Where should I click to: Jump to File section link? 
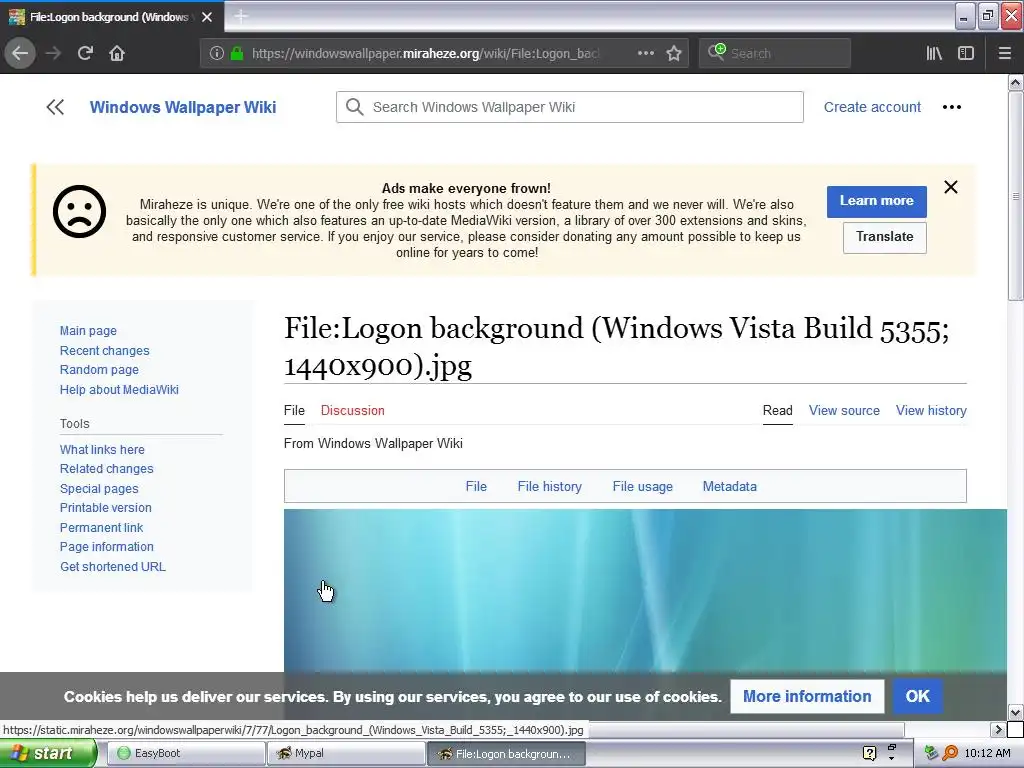point(476,487)
